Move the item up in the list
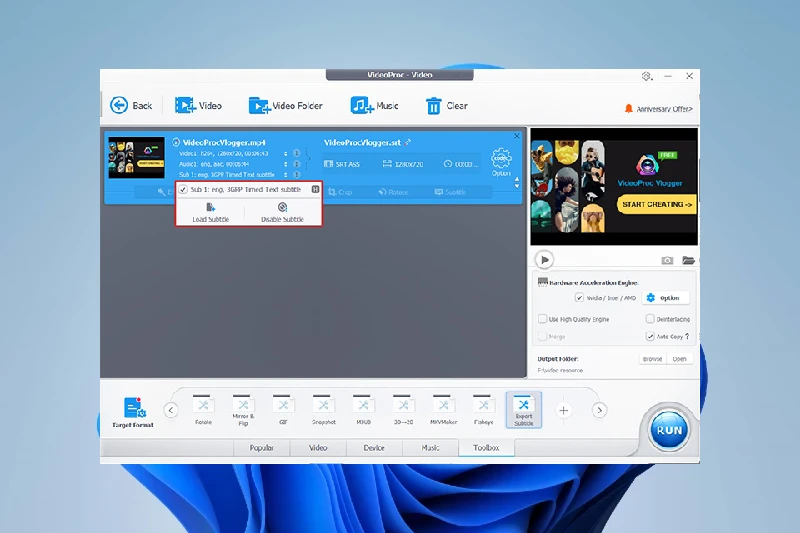Screen dimensions: 800x533 [x=517, y=180]
